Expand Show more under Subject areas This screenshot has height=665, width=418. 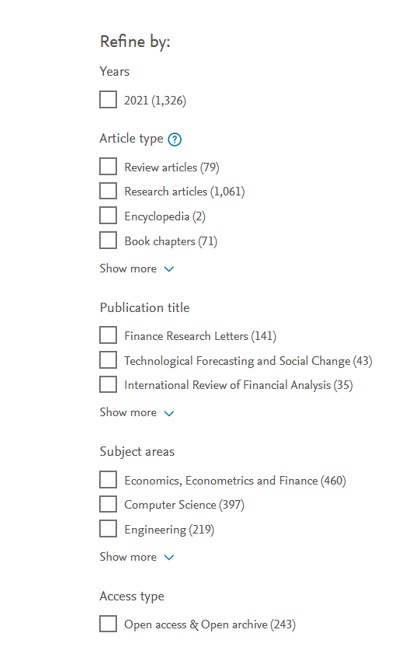point(137,557)
